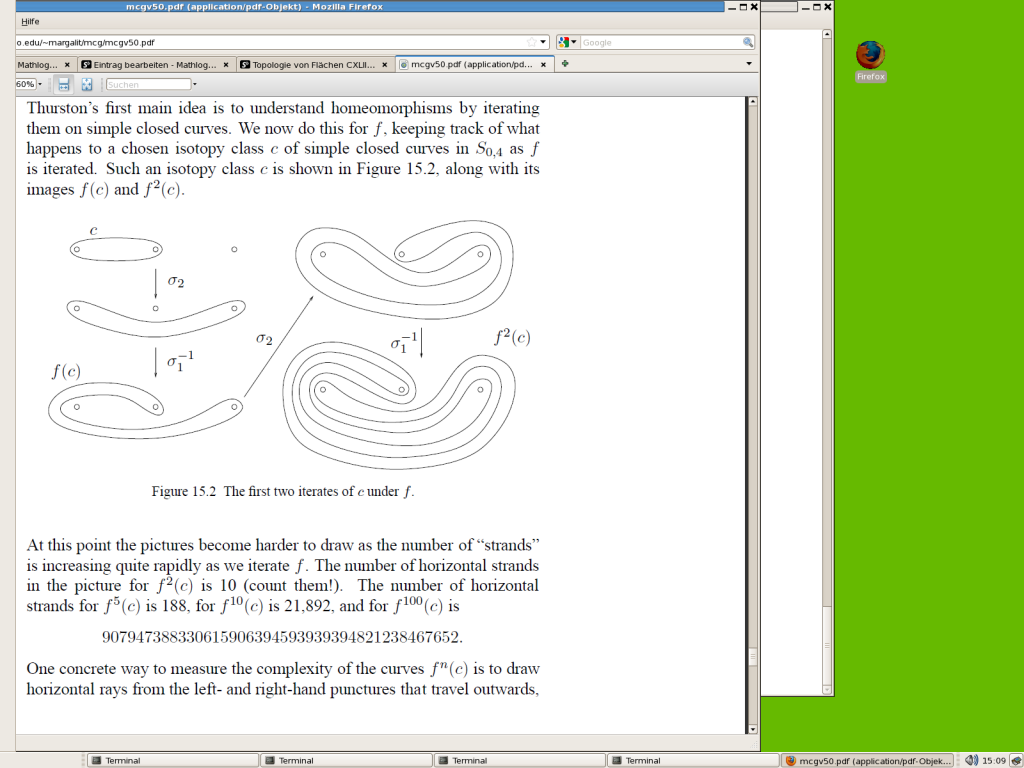This screenshot has height=768, width=1024.
Task: Click the save PDF icon in toolbar
Action: click(x=64, y=84)
